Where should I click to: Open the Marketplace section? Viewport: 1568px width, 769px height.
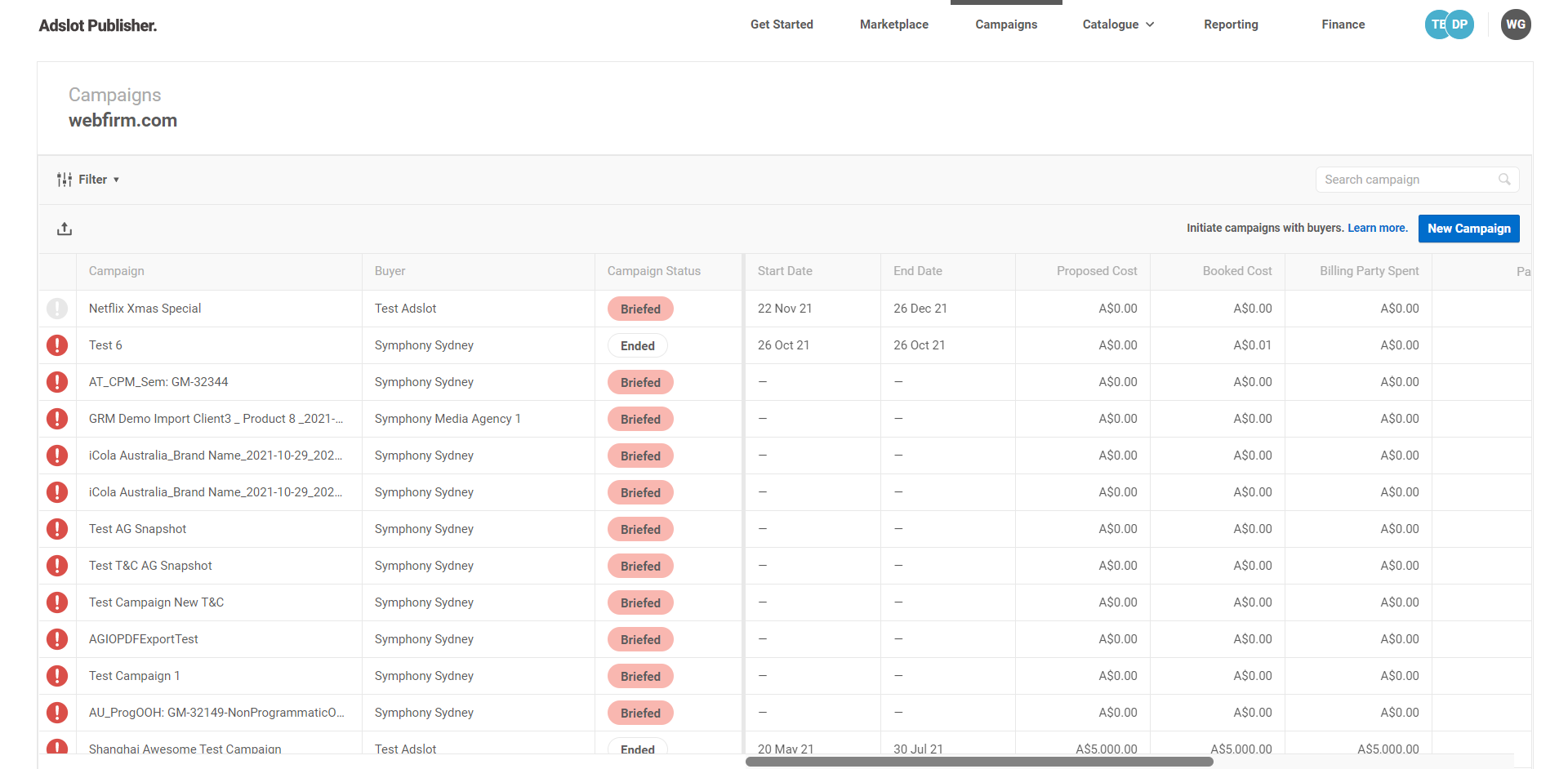coord(894,24)
